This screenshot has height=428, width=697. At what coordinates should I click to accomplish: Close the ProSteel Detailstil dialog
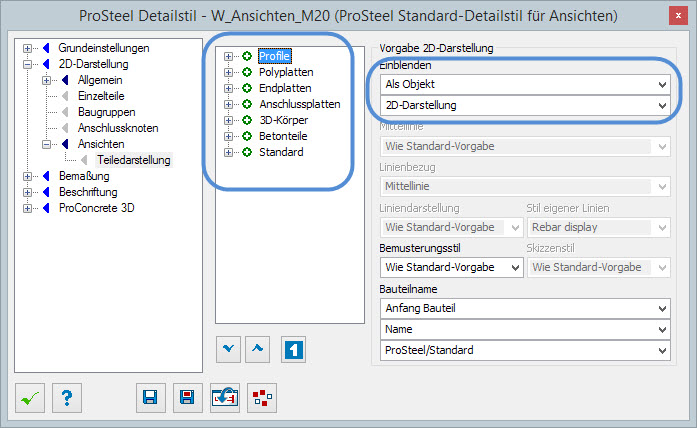[x=678, y=16]
